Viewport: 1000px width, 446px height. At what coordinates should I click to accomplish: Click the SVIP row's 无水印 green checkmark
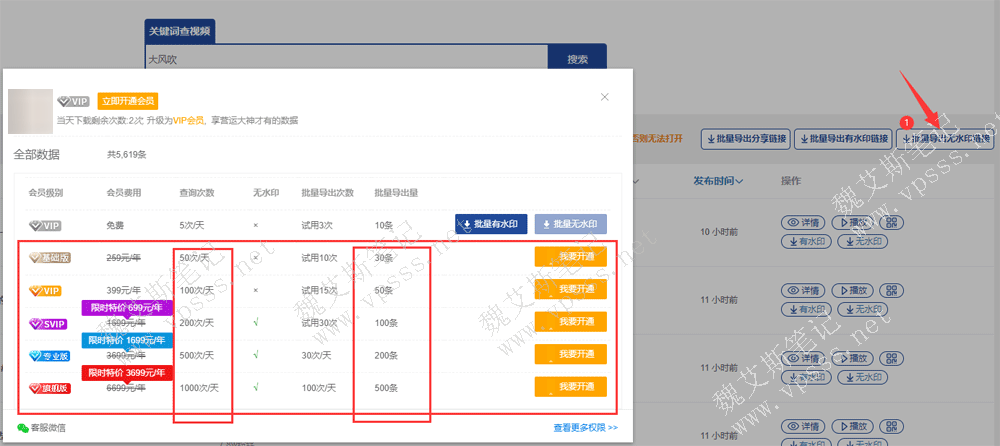(x=255, y=323)
